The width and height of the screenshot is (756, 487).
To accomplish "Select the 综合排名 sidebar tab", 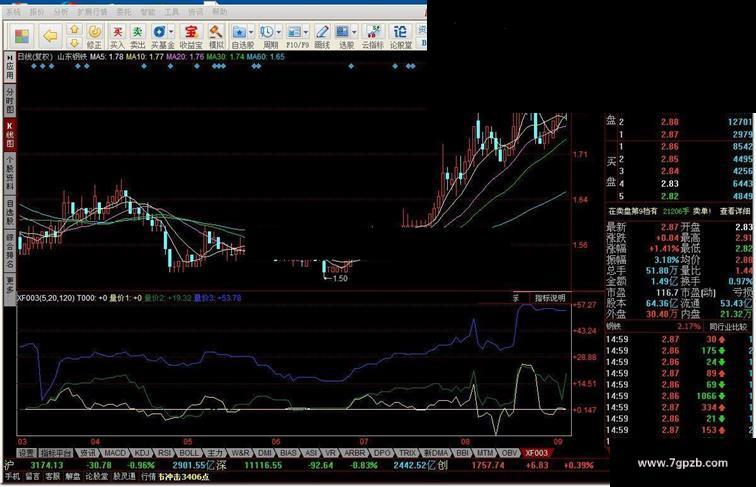I will (x=10, y=251).
